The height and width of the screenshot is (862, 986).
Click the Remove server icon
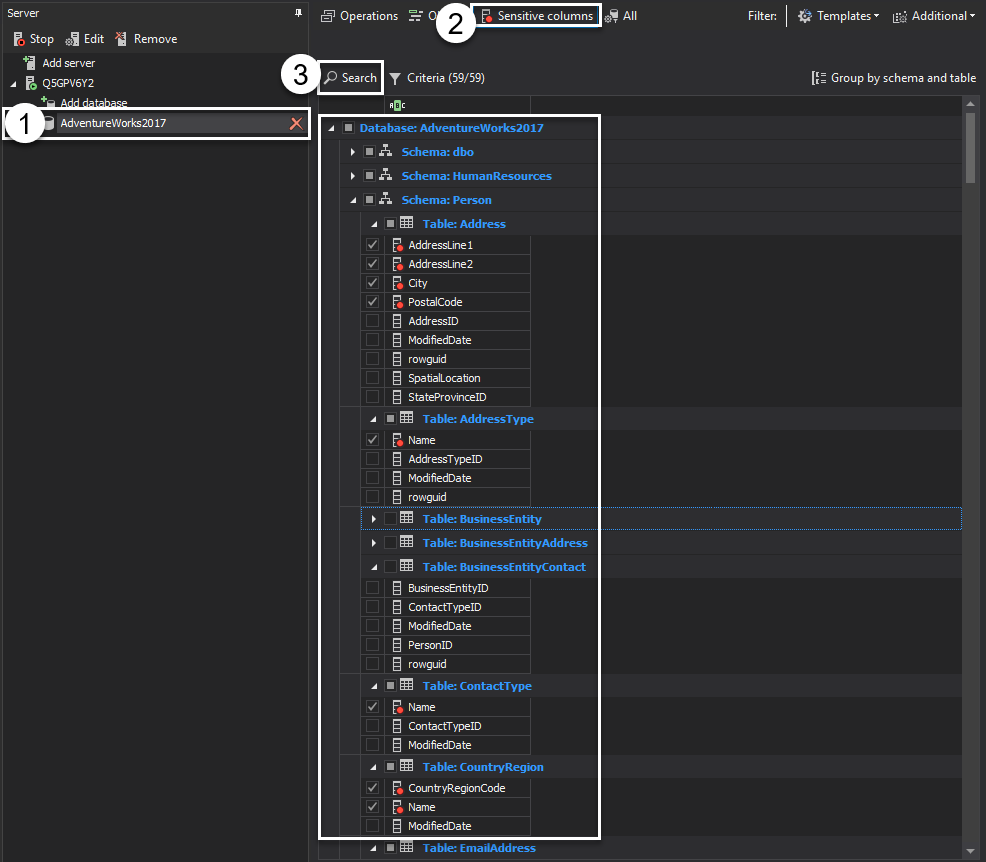point(121,39)
